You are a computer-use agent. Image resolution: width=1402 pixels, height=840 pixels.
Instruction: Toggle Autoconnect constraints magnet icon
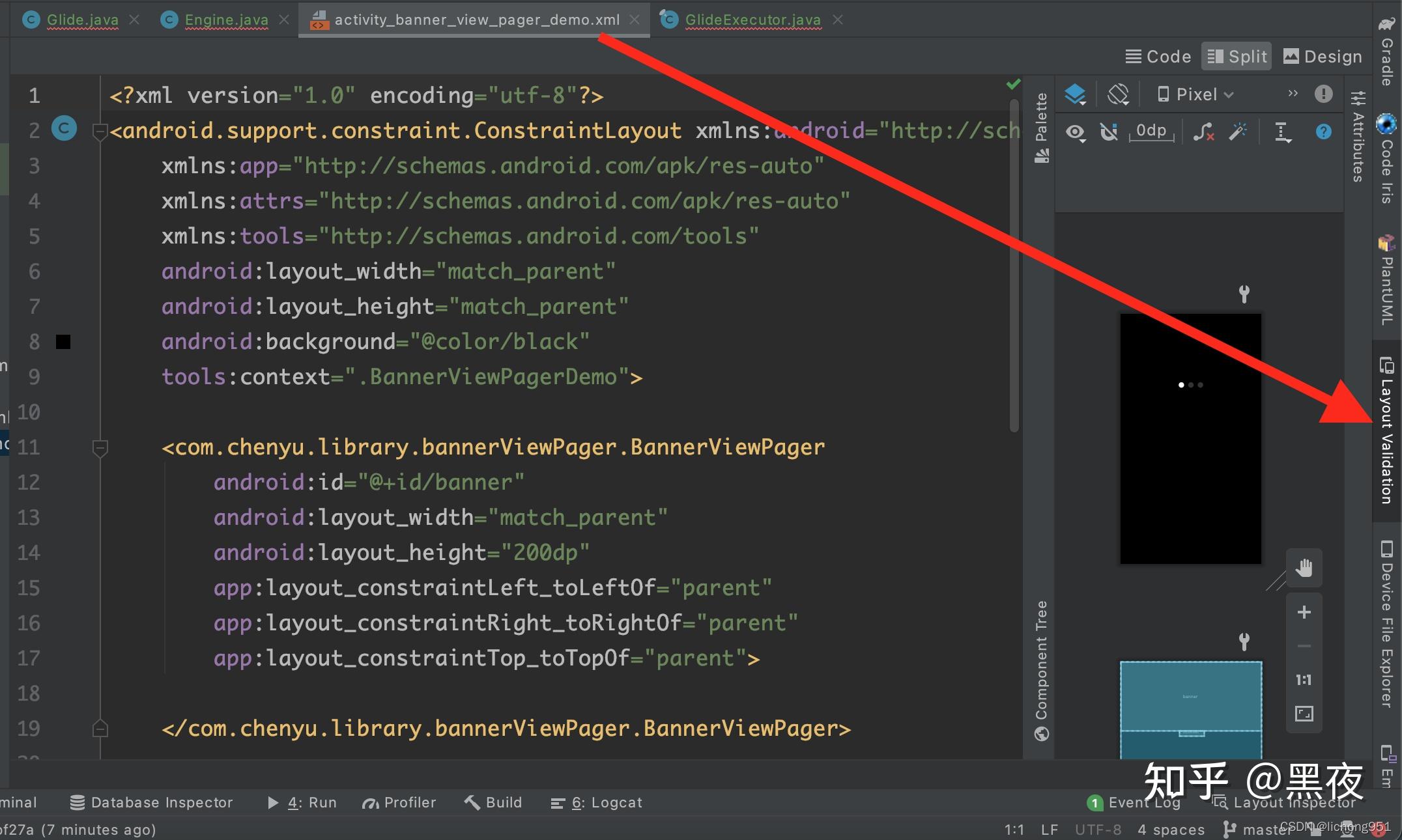(x=1109, y=132)
